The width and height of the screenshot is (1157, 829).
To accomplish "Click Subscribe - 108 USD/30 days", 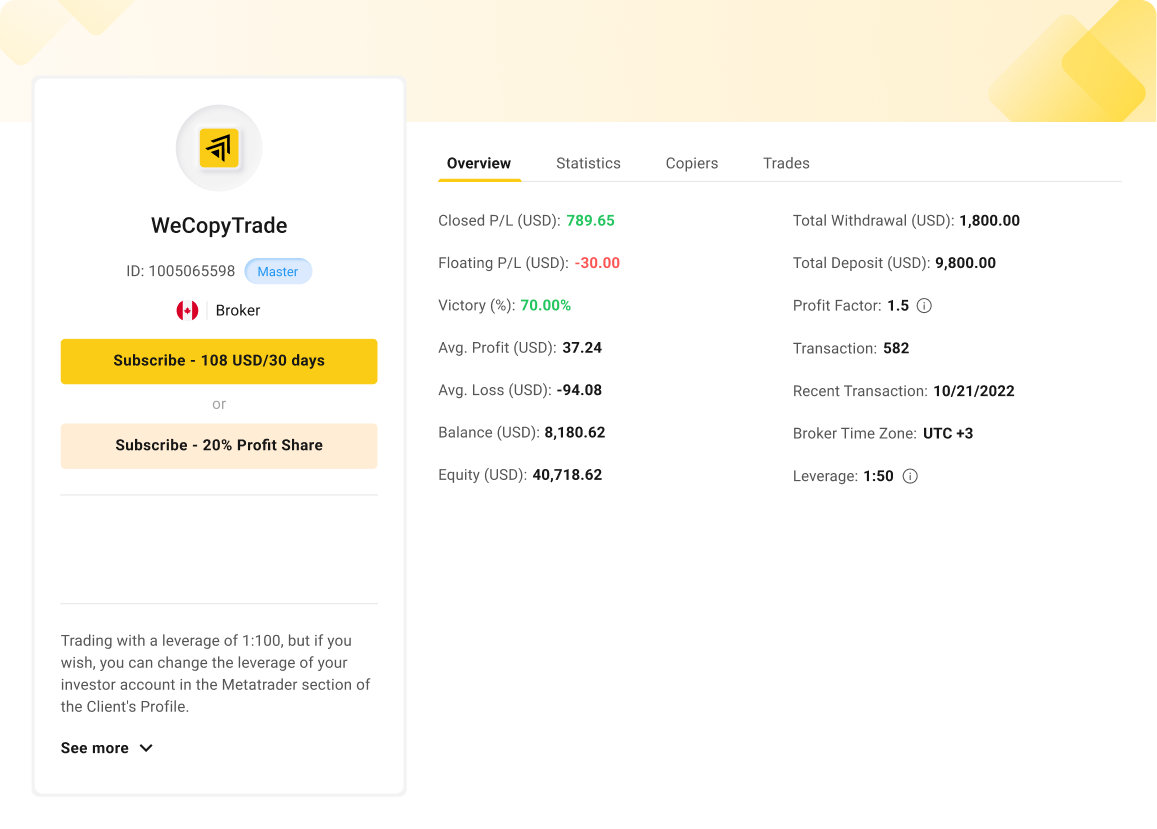I will pyautogui.click(x=219, y=361).
